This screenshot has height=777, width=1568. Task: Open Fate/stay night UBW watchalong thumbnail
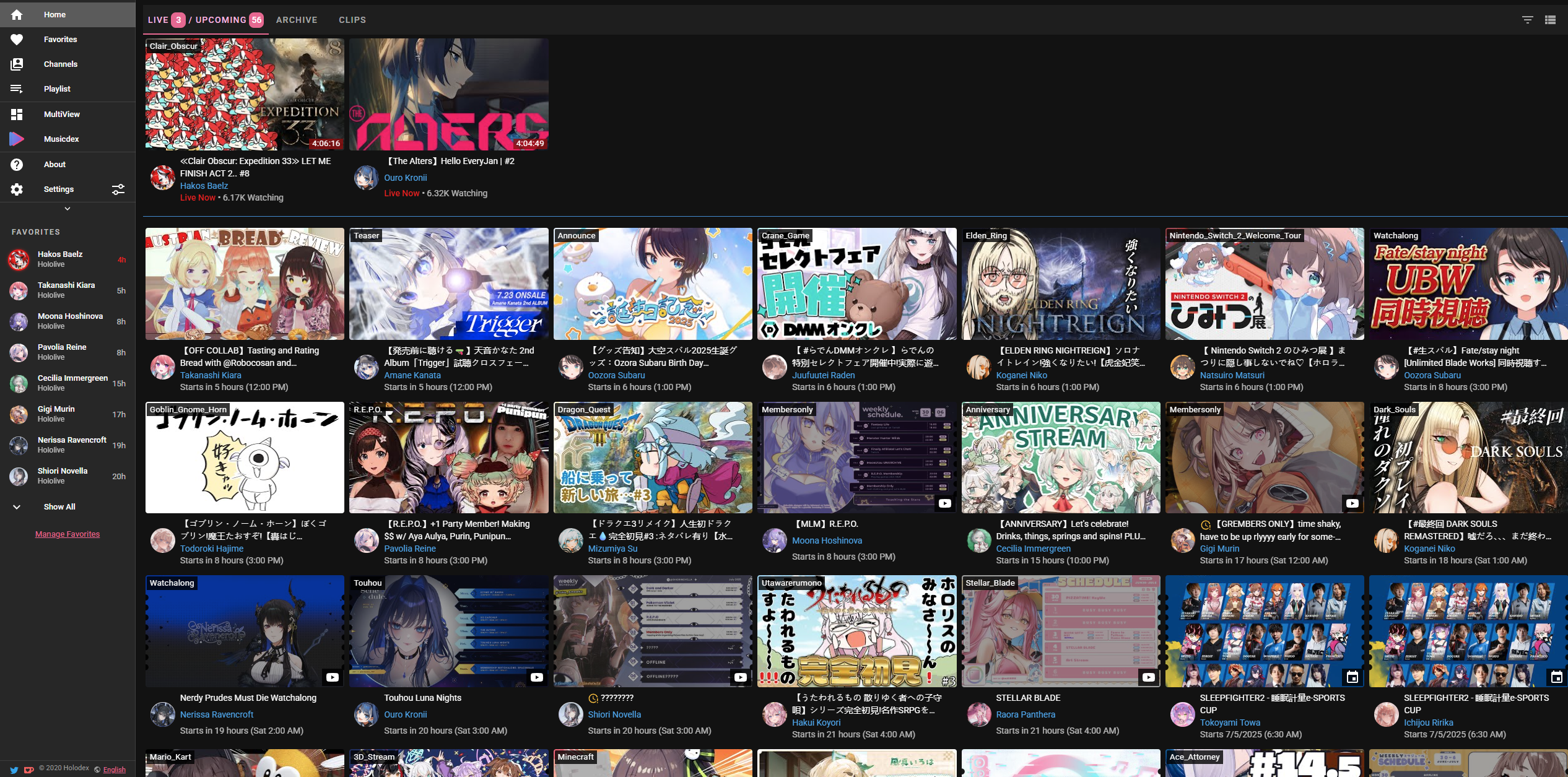pyautogui.click(x=1468, y=284)
